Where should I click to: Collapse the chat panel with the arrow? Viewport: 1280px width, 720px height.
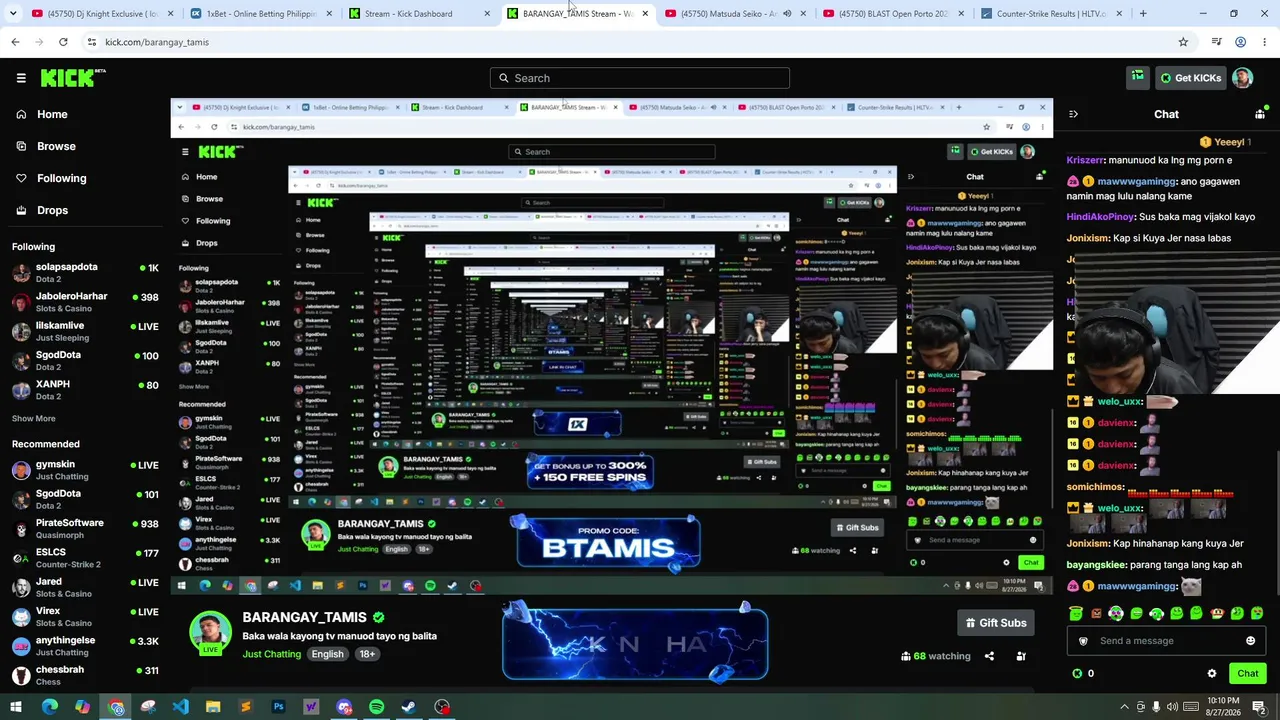(1073, 115)
